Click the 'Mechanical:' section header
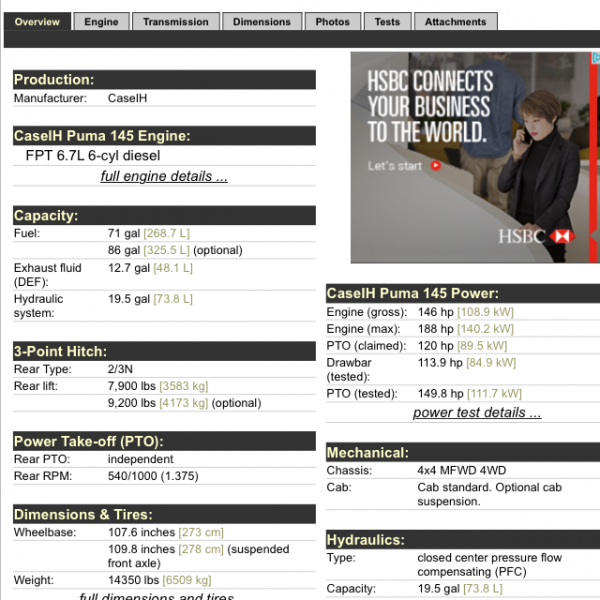600x600 pixels. coord(463,453)
